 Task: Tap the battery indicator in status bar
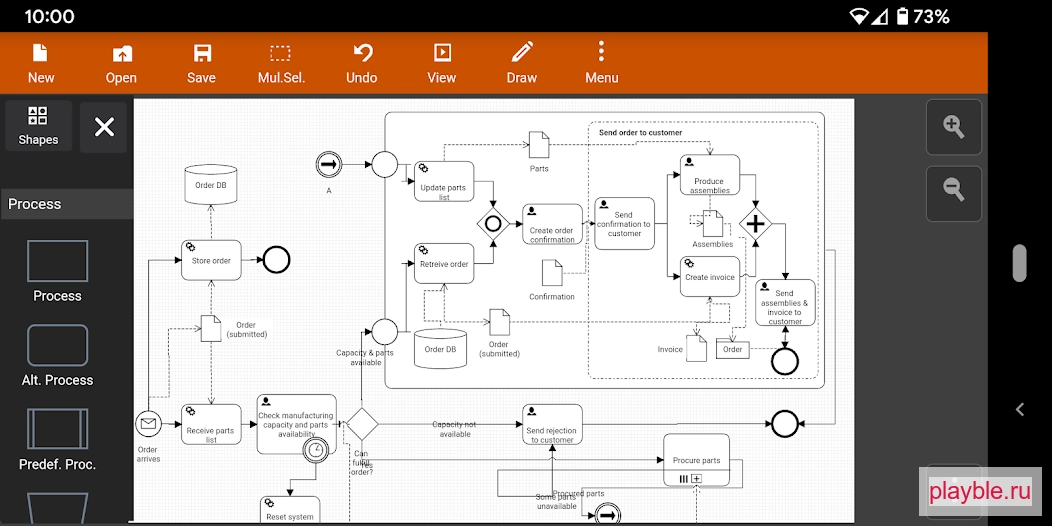click(902, 16)
